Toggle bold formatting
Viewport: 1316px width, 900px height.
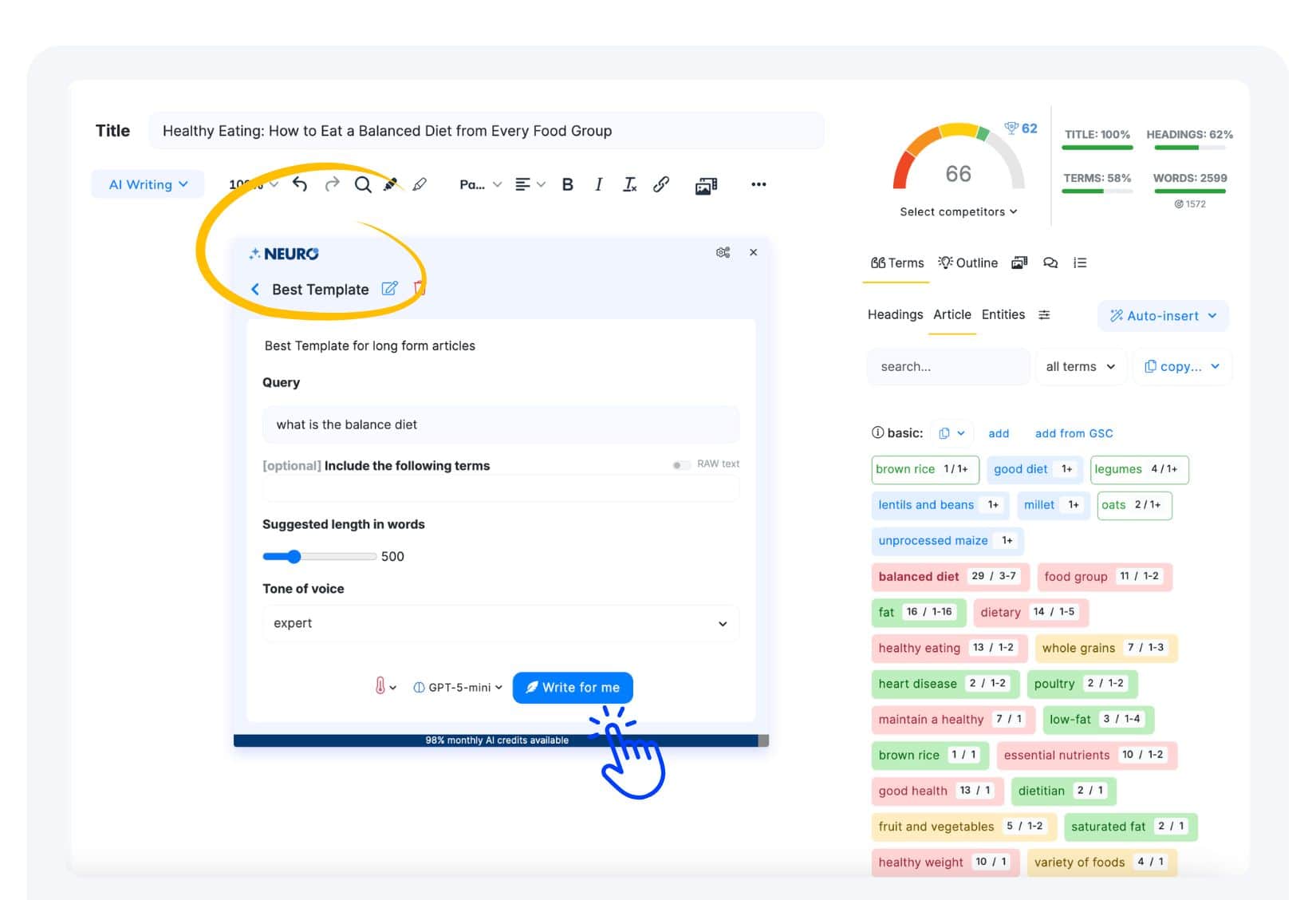pyautogui.click(x=567, y=184)
